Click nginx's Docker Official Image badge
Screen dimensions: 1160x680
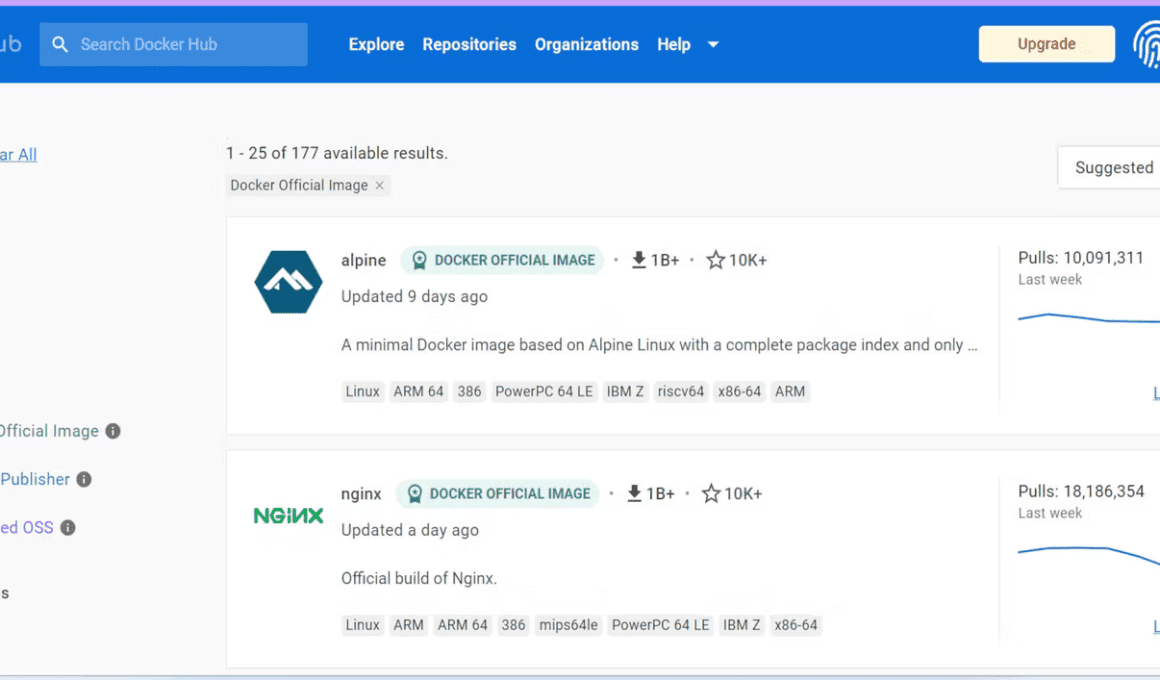pyautogui.click(x=498, y=494)
